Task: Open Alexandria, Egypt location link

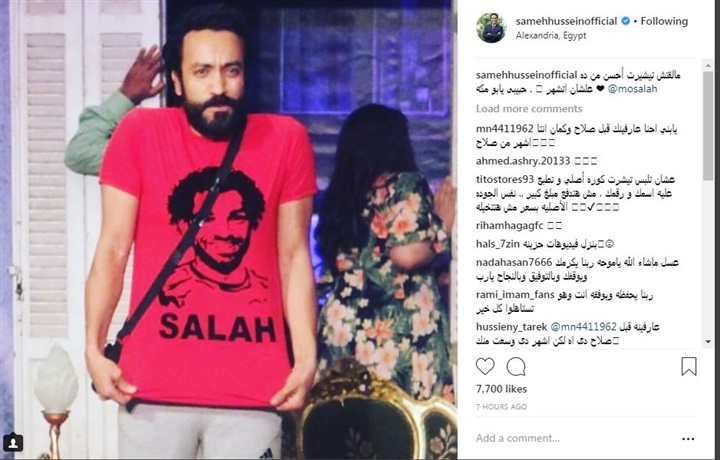Action: pos(551,35)
